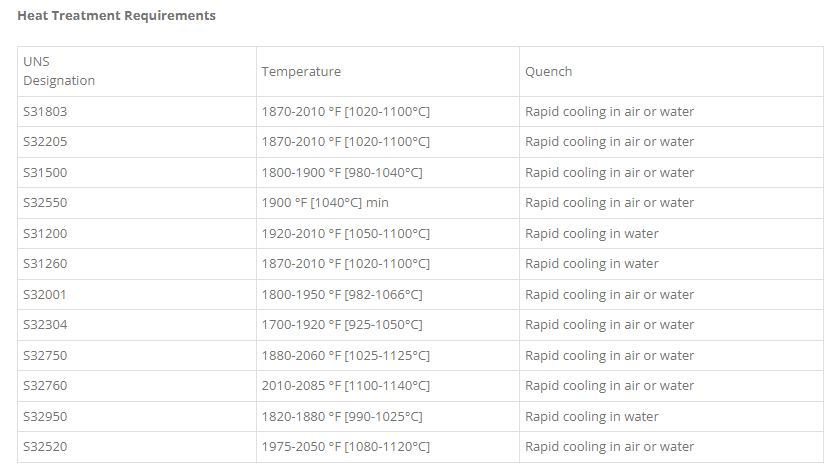This screenshot has height=466, width=839.
Task: Select the UNS Designation column header
Action: pos(59,71)
